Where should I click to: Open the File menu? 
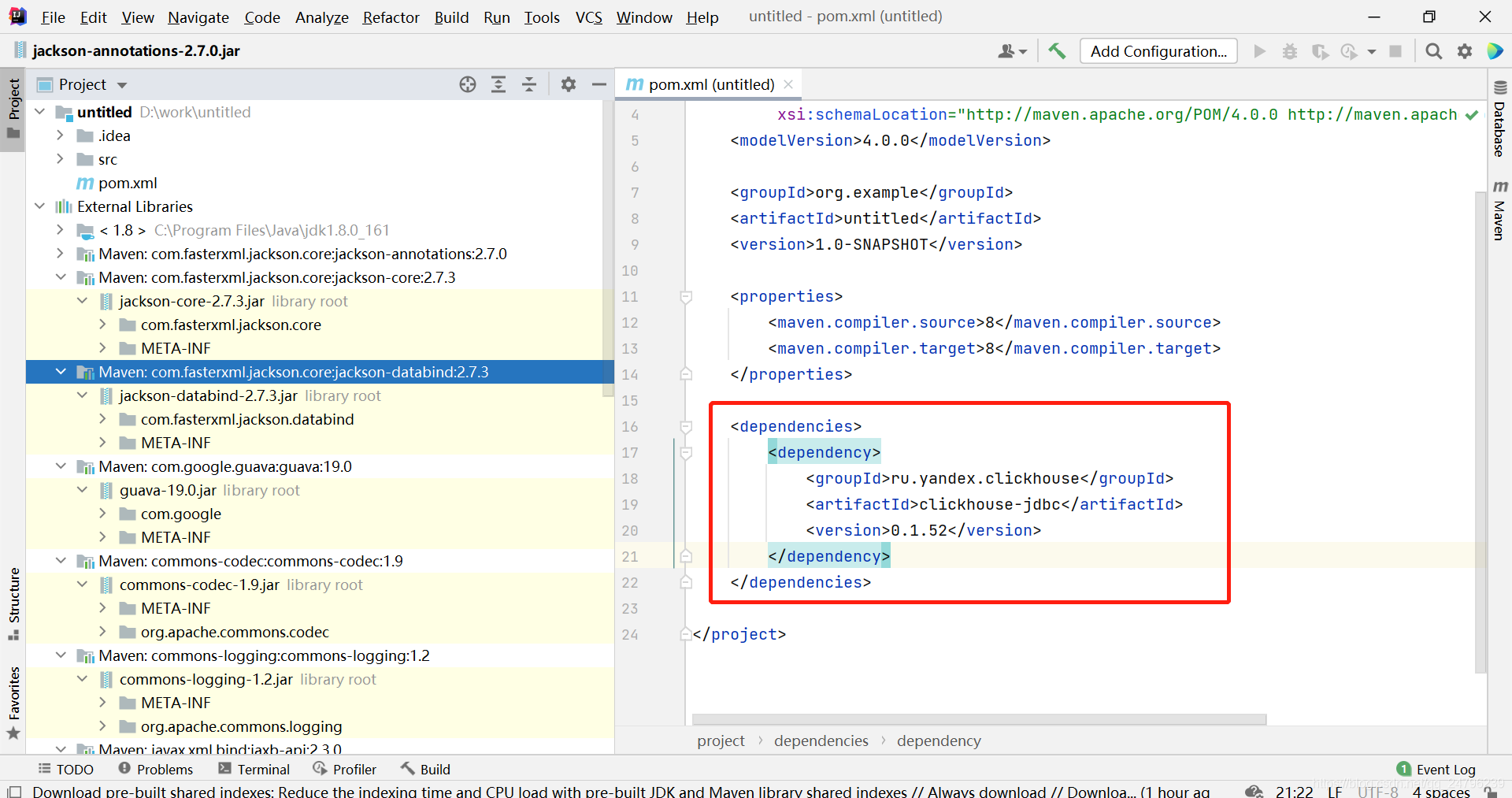53,17
